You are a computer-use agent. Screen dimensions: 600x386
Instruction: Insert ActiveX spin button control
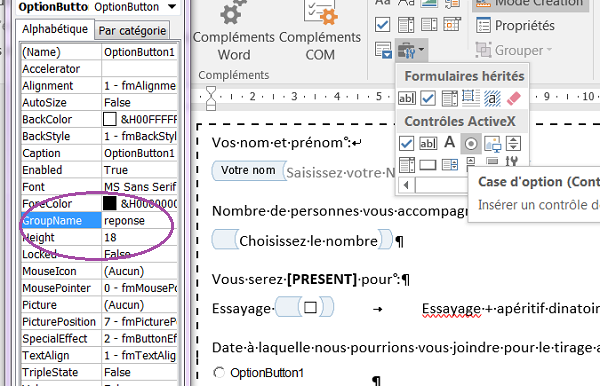point(514,144)
